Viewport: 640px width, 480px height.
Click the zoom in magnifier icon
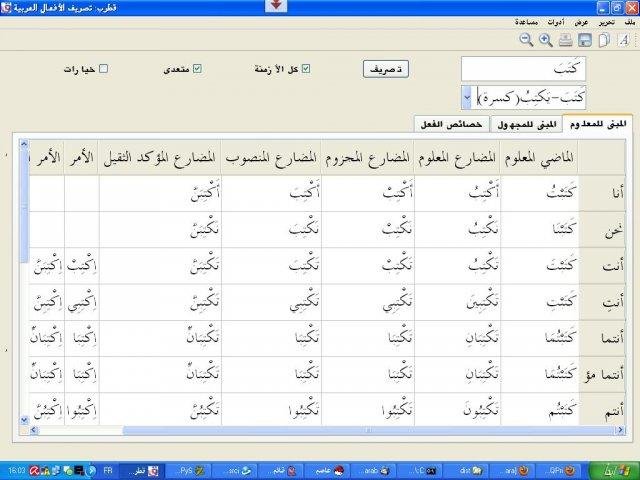coord(546,40)
